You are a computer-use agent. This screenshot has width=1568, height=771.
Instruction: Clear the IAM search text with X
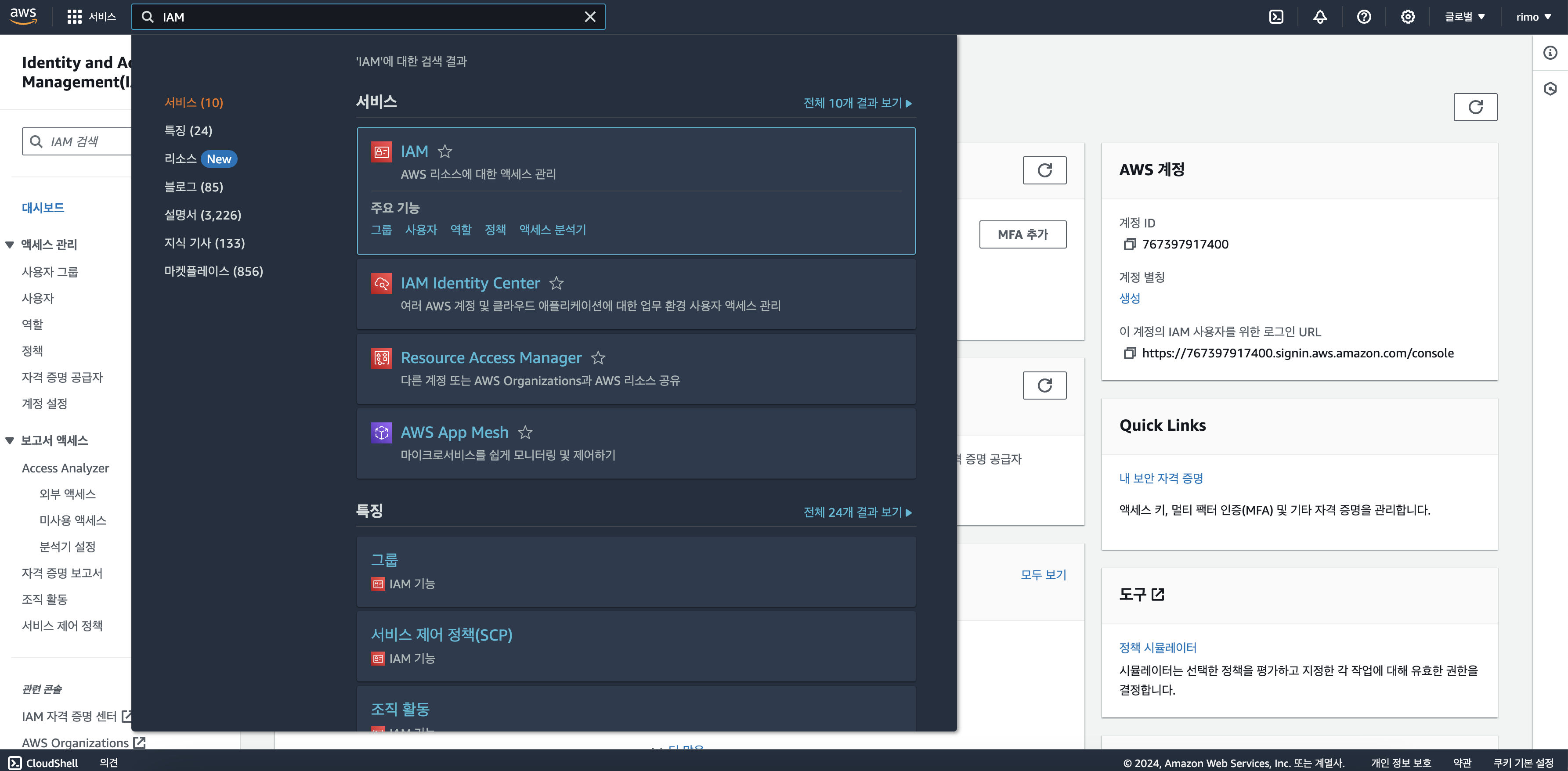click(x=590, y=17)
